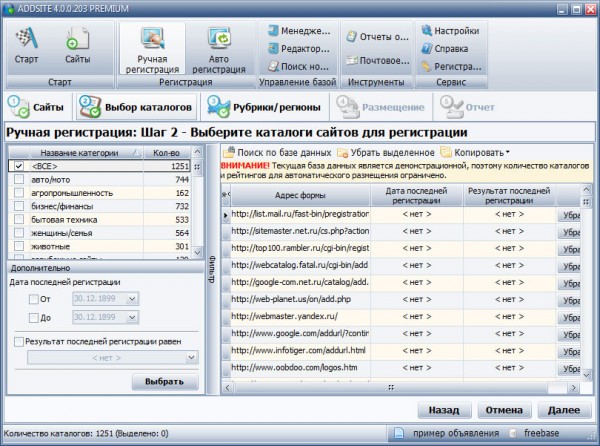Click Убрать button for webmaster.yandex.ru row
This screenshot has width=600, height=446.
pyautogui.click(x=569, y=317)
